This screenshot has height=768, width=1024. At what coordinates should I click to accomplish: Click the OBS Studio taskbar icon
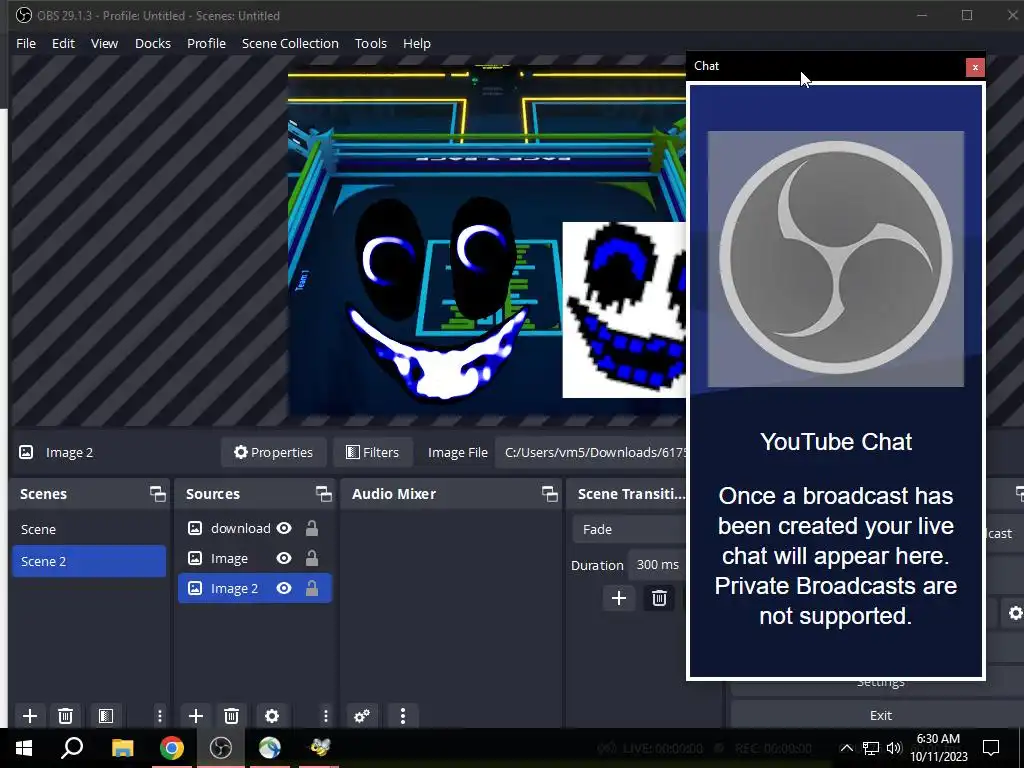click(x=221, y=748)
